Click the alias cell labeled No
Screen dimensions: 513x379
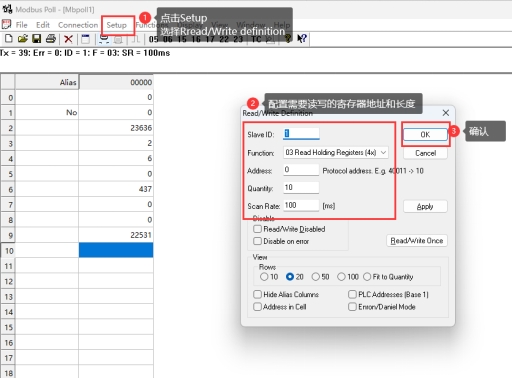point(47,112)
